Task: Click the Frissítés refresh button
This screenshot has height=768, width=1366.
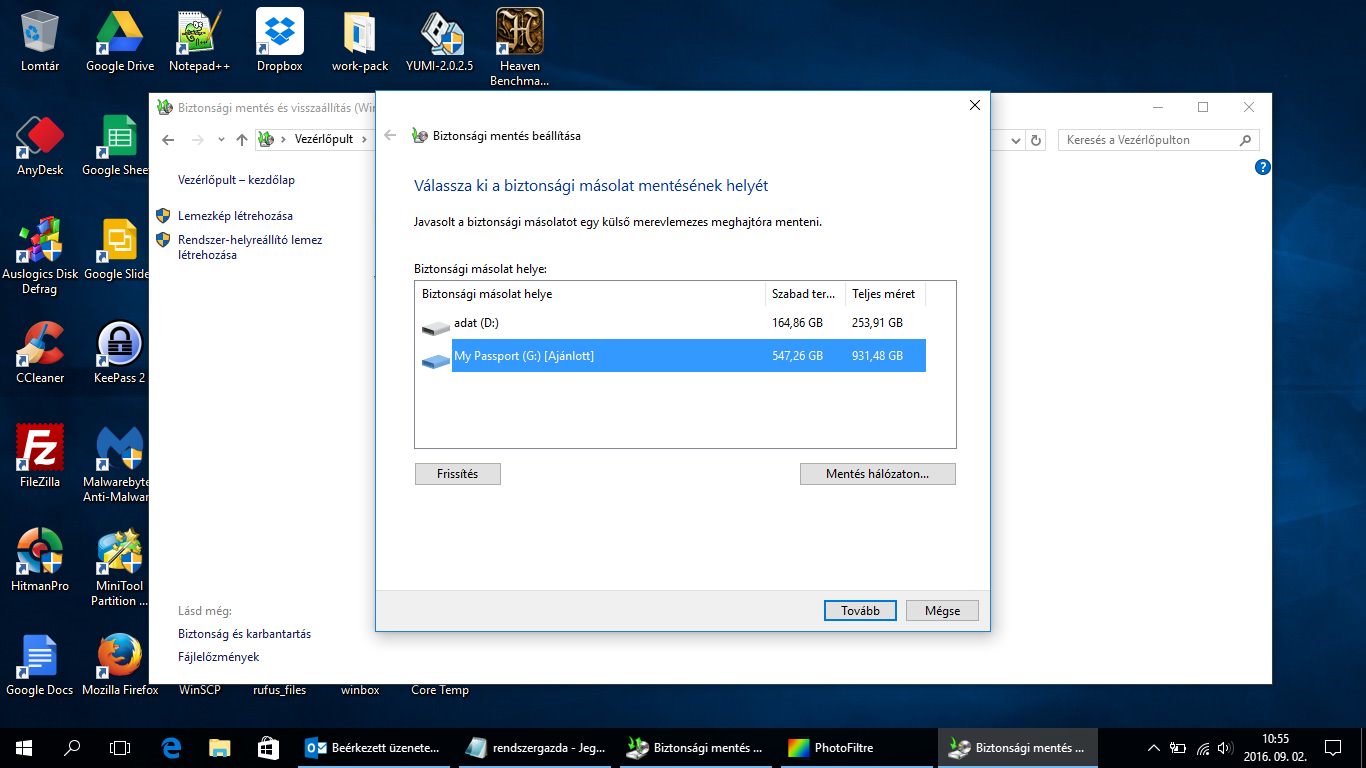Action: coord(457,474)
